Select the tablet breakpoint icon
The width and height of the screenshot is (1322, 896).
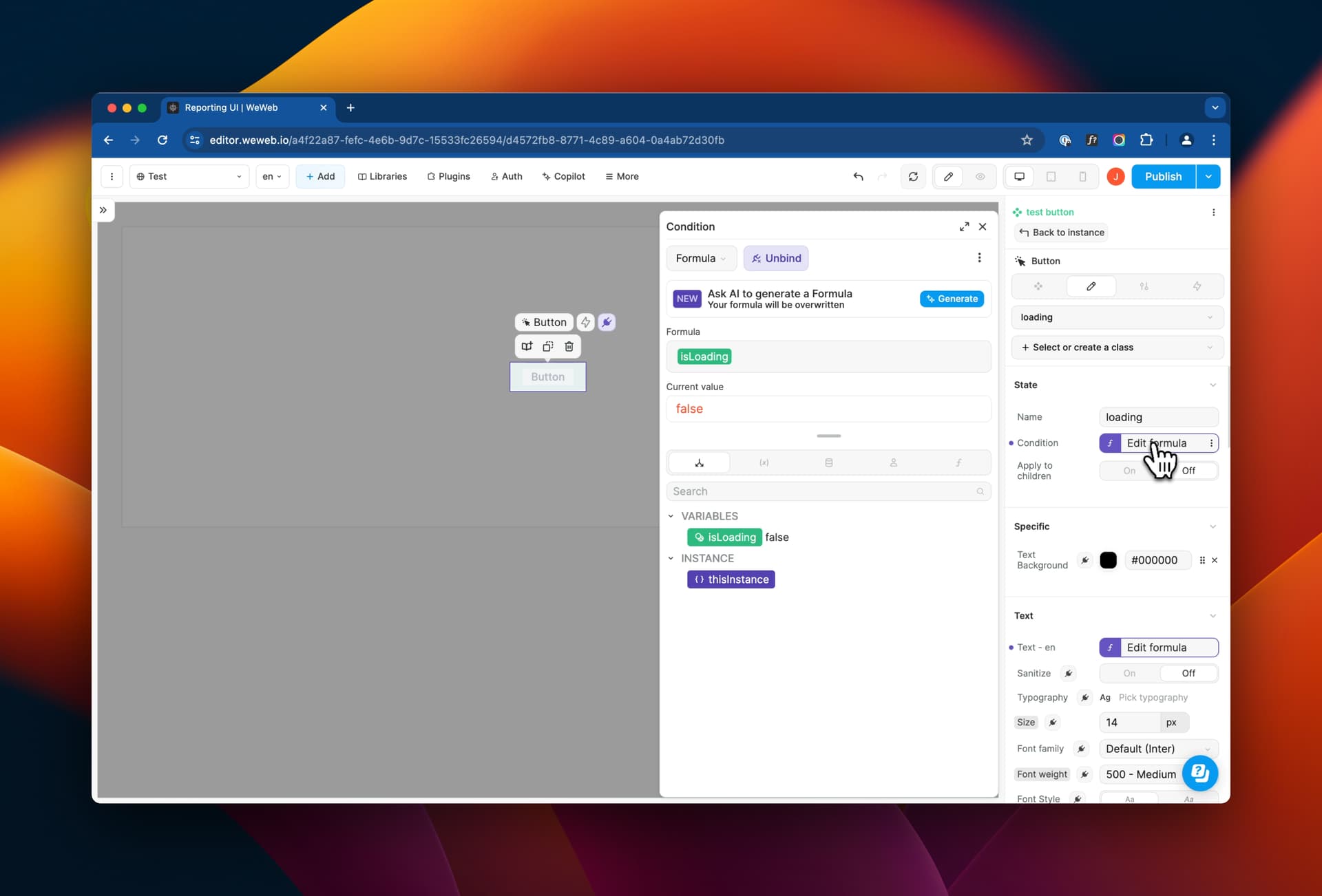click(1051, 177)
